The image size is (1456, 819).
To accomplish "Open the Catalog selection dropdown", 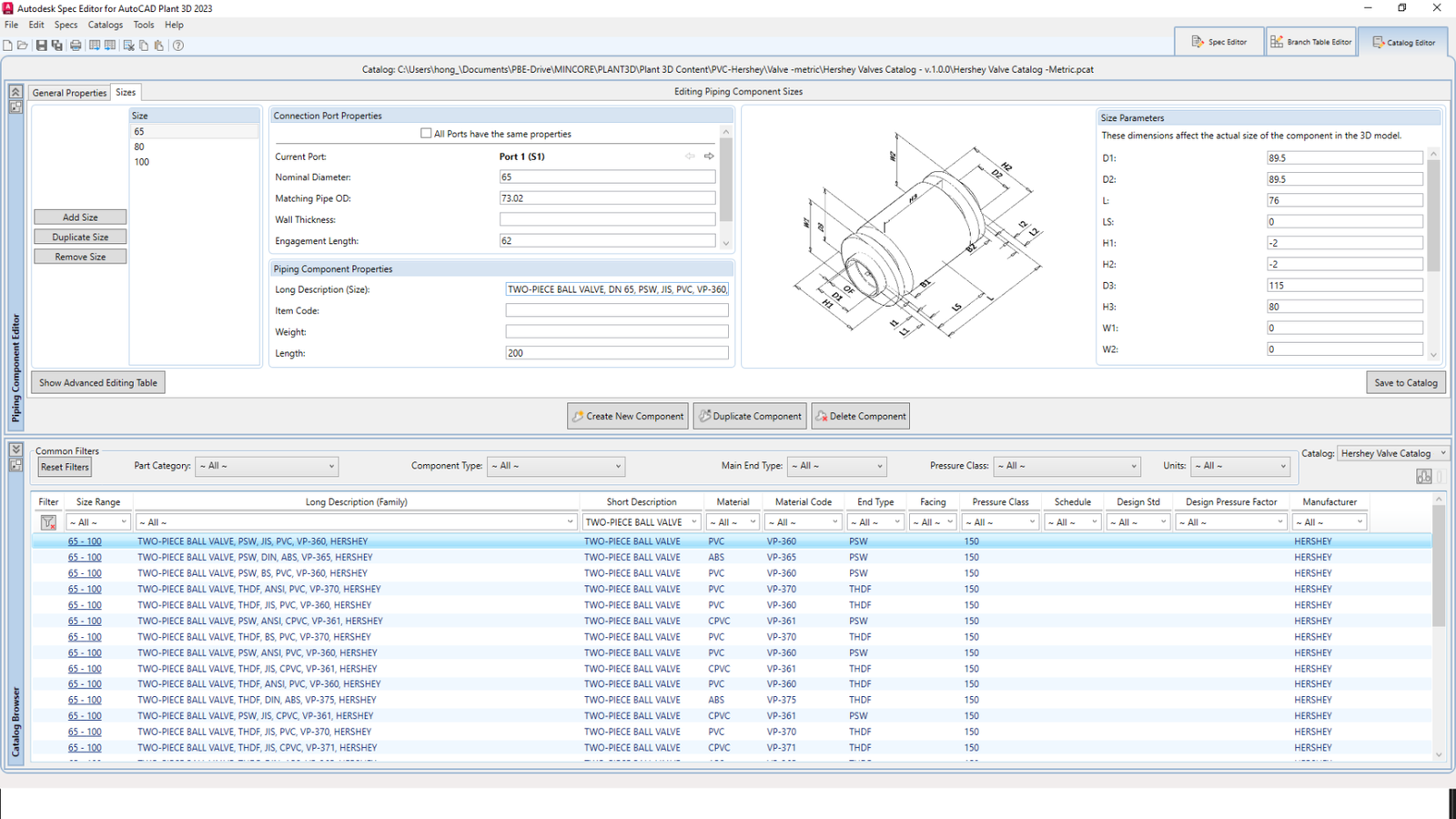I will point(1392,453).
